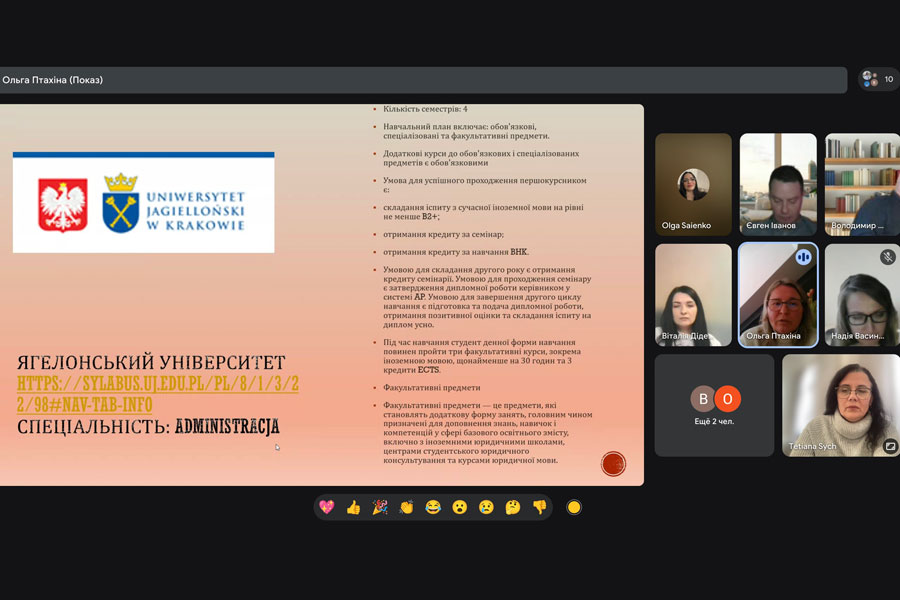Viewport: 900px width, 600px height.
Task: Click the 'Спеціальність: Administracja' text
Action: click(x=148, y=427)
